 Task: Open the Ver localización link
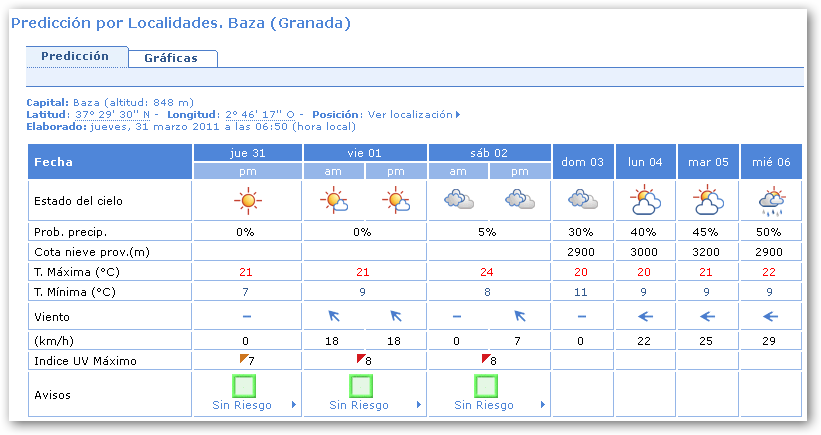click(x=410, y=115)
